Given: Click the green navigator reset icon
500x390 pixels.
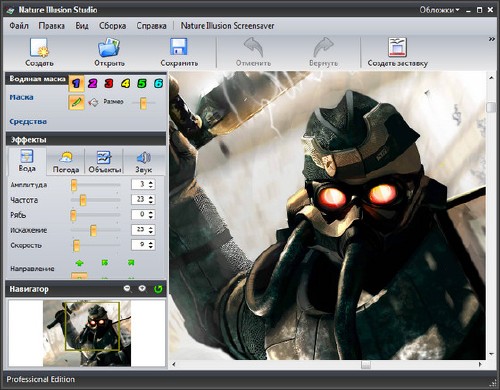Looking at the screenshot, I should (158, 289).
